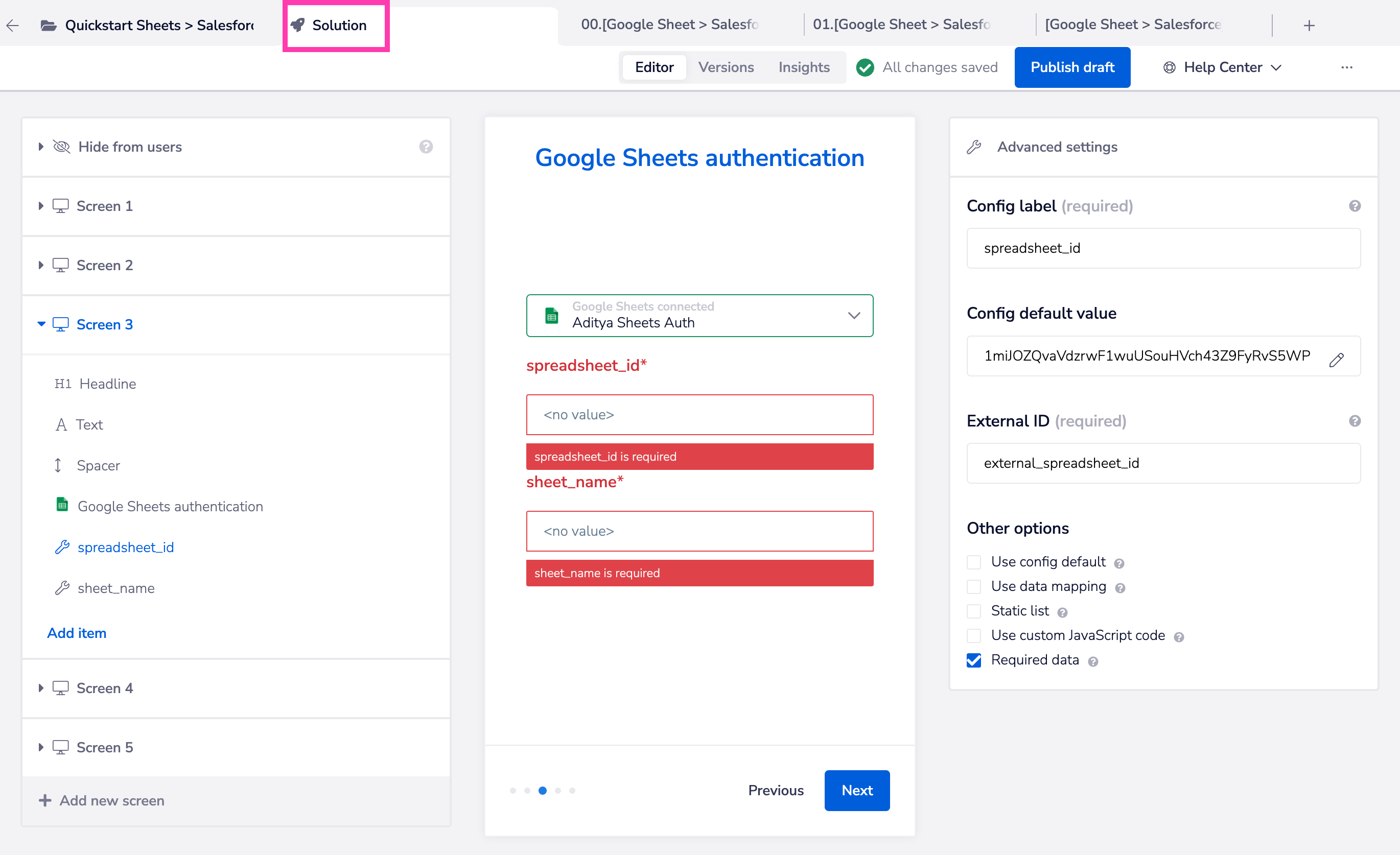
Task: Click the three-dot more options icon
Action: [x=1346, y=67]
